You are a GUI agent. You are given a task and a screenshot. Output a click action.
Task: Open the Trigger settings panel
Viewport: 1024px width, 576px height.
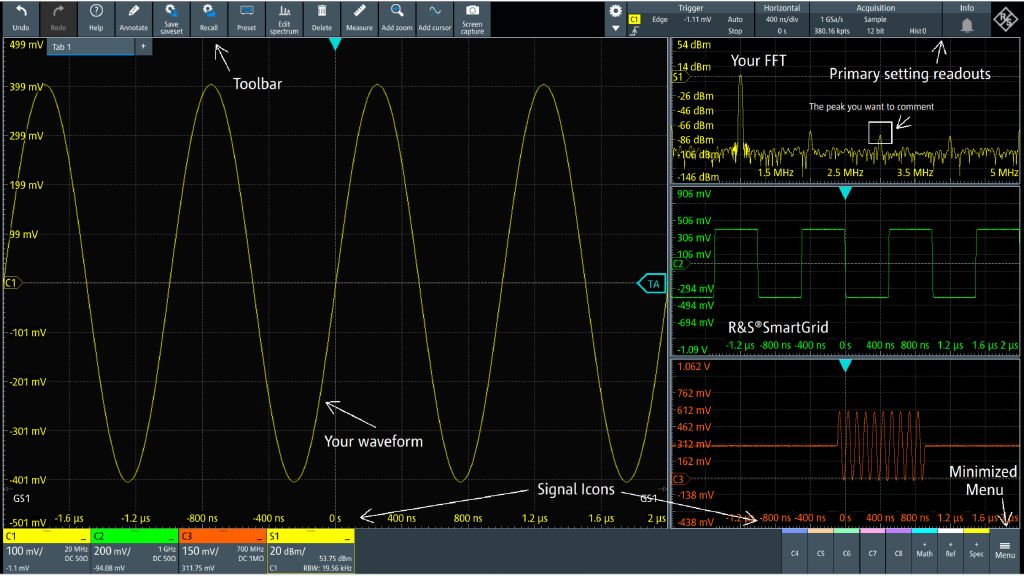coord(690,19)
